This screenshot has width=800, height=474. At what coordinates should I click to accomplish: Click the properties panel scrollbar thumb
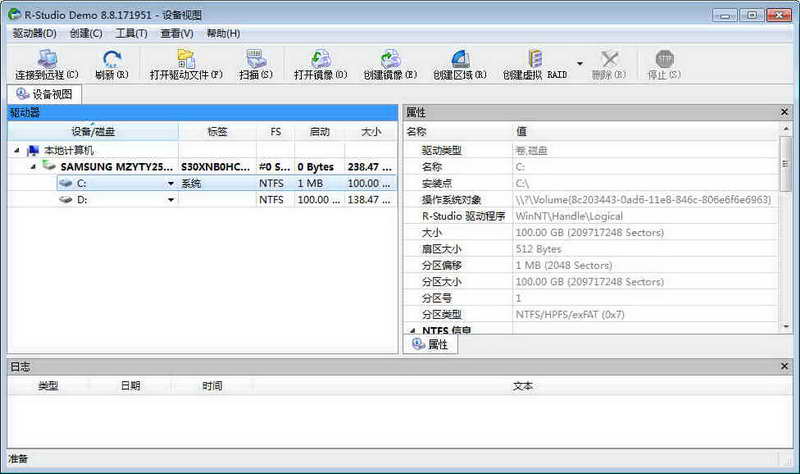[785, 162]
